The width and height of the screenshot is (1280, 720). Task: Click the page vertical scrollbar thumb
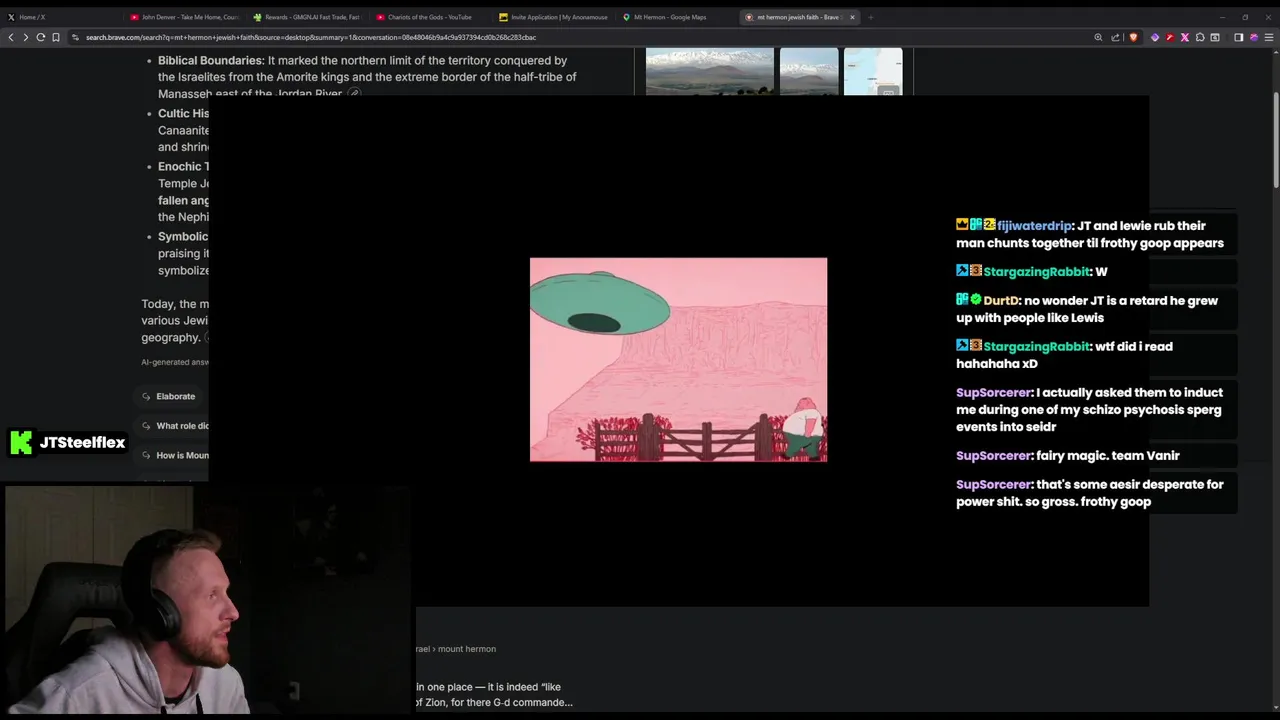click(x=1275, y=138)
